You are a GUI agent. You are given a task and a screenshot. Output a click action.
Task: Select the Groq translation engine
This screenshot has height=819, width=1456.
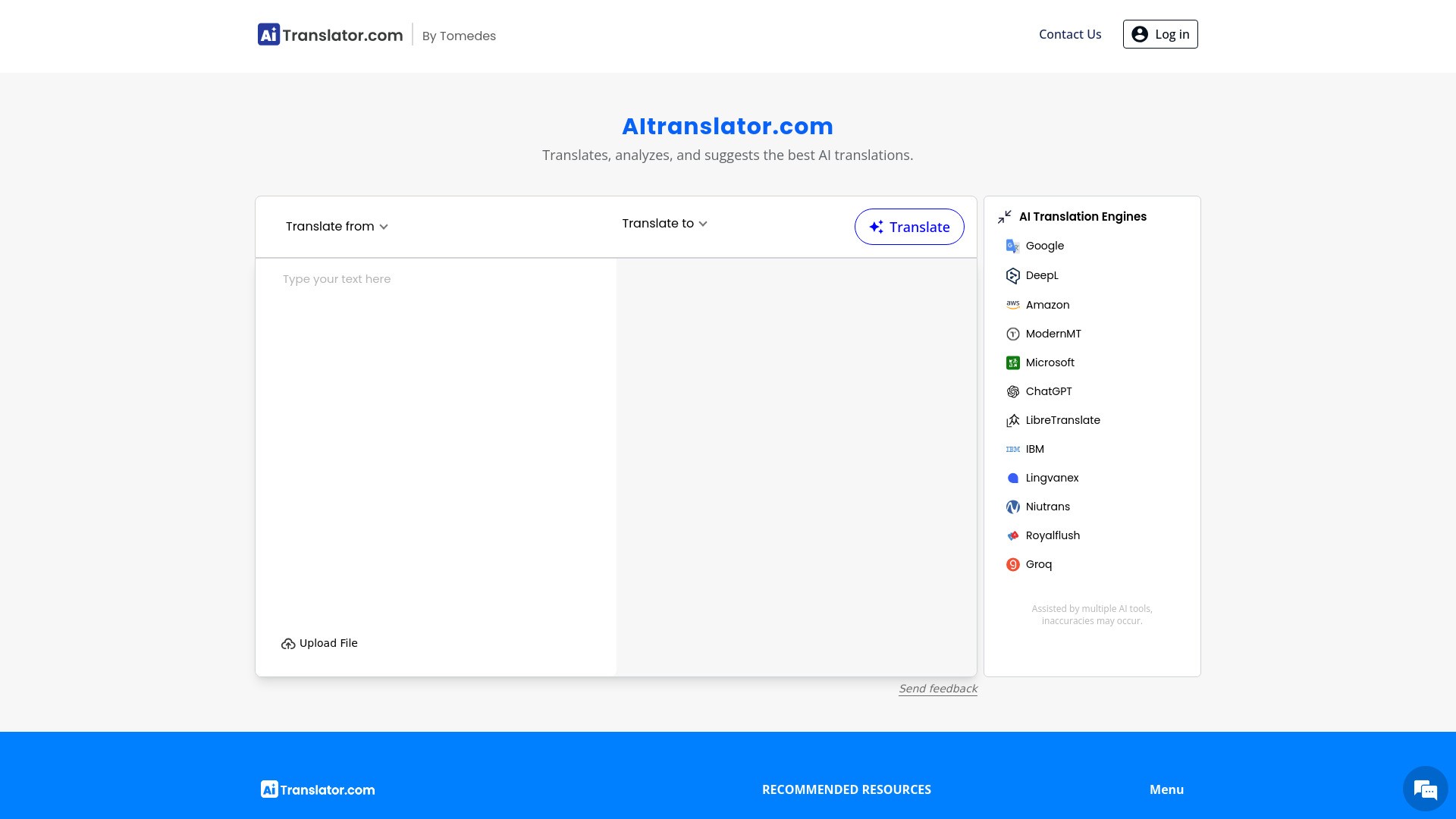pyautogui.click(x=1038, y=564)
